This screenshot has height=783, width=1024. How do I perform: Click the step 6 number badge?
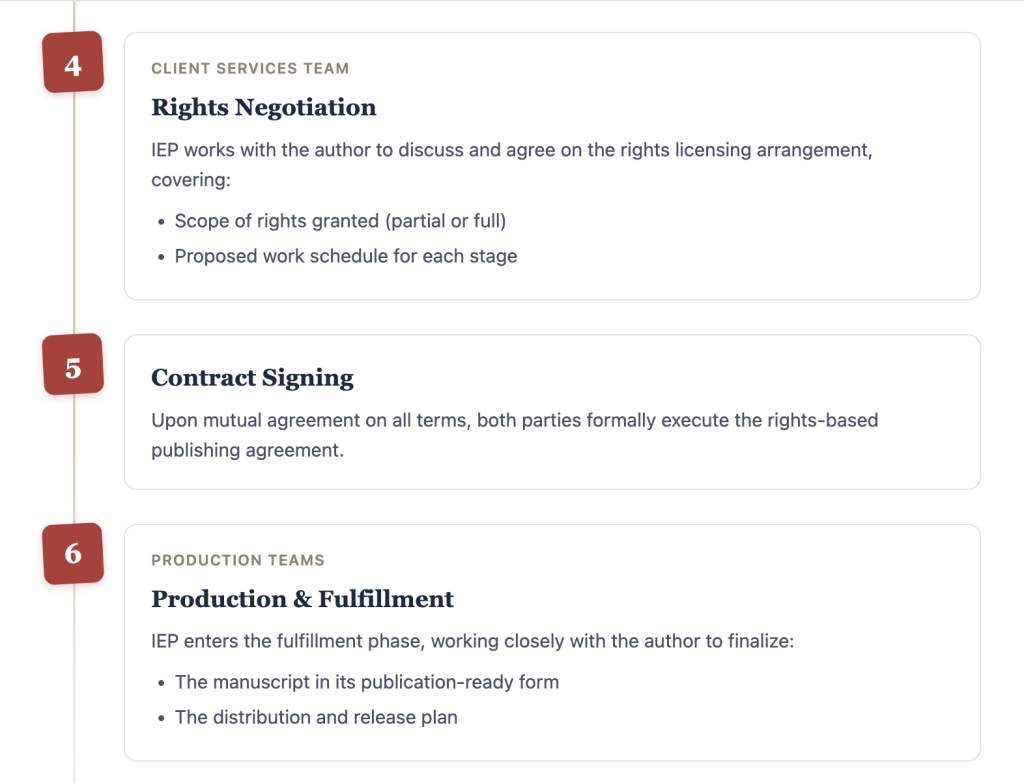click(x=73, y=554)
